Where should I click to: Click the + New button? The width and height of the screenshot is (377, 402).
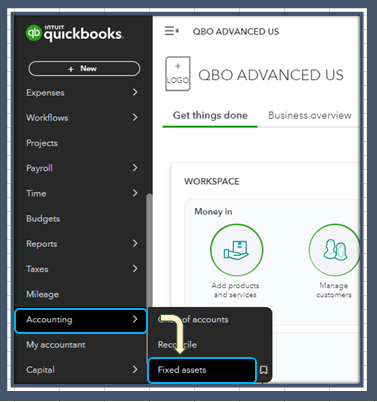coord(84,69)
